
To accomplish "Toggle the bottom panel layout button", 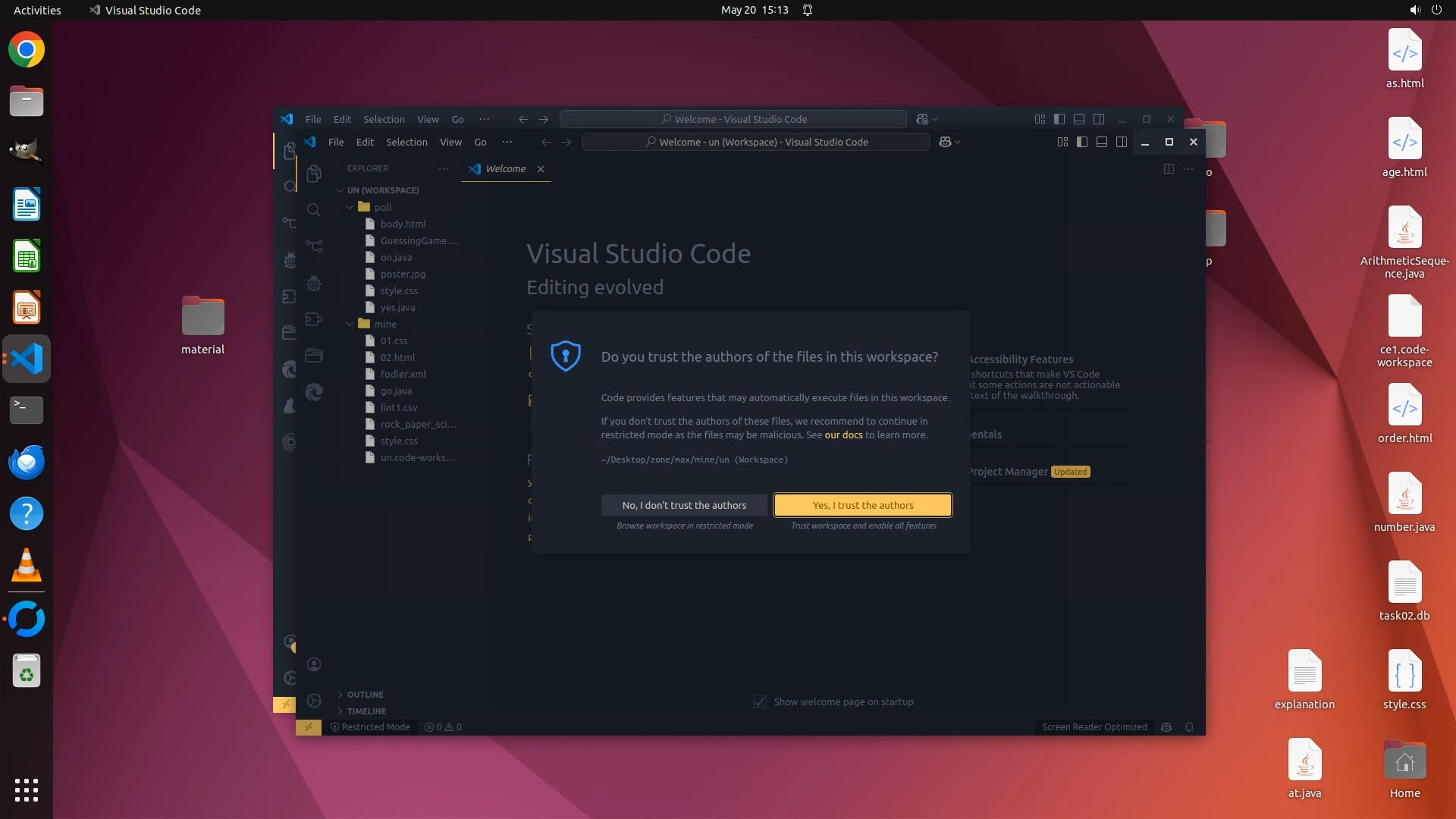I will click(x=1102, y=142).
